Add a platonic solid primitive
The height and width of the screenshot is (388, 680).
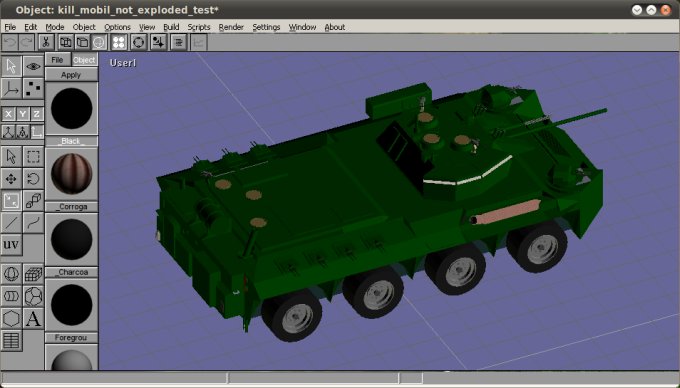coord(33,296)
